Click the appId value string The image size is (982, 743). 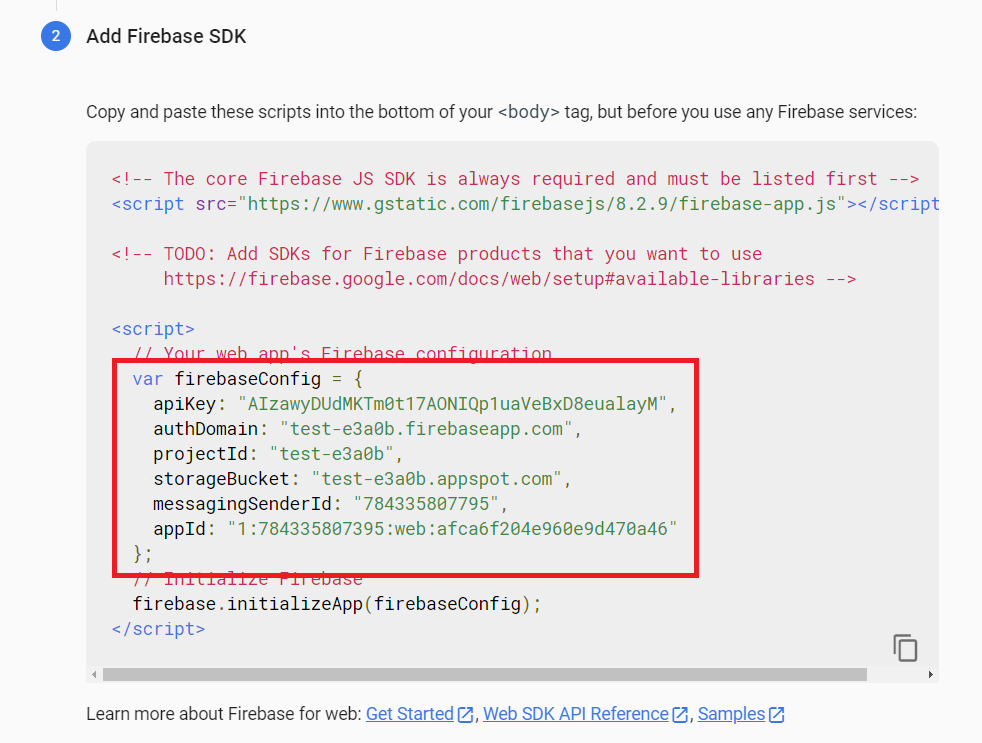point(452,529)
